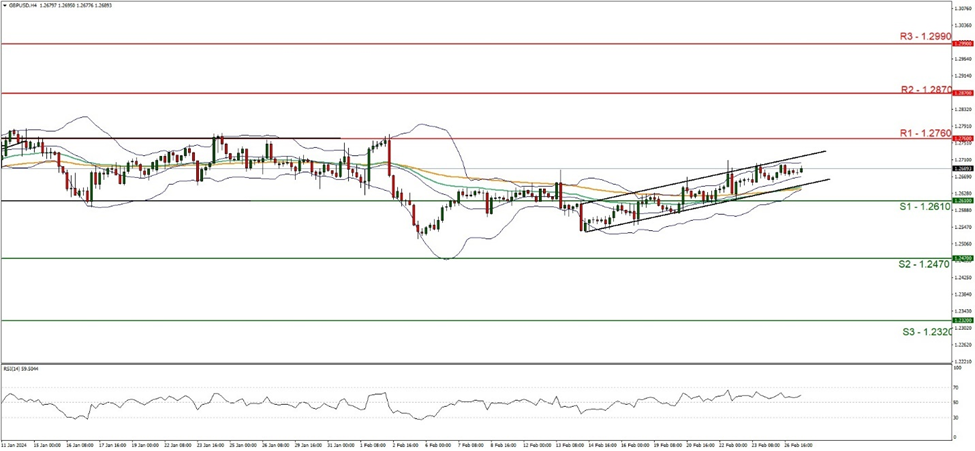975x451 pixels.
Task: Click the small arrow before GBPUSD,H4 title
Action: point(5,4)
